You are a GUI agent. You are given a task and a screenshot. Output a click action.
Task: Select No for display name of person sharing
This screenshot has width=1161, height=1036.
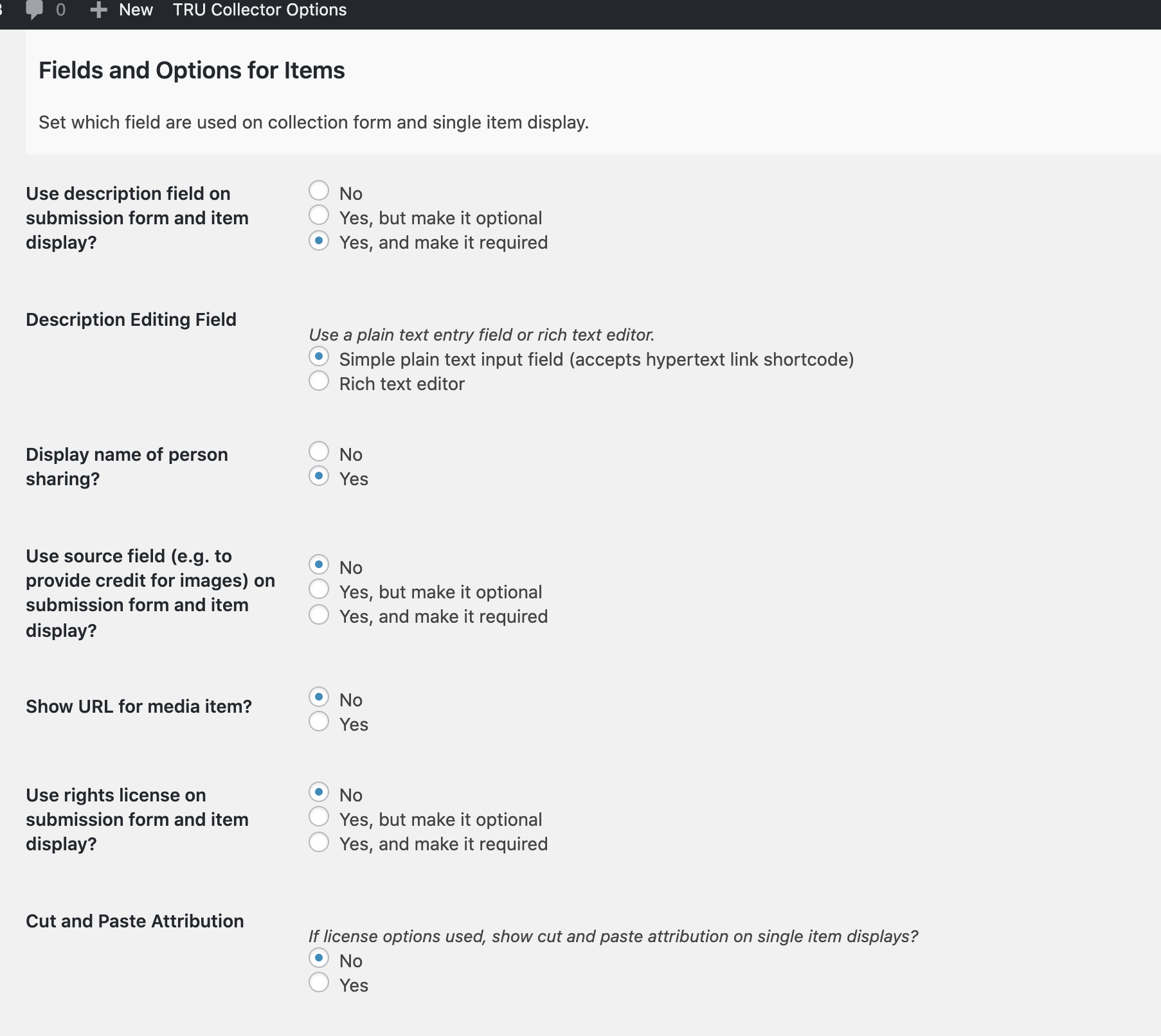(x=319, y=452)
